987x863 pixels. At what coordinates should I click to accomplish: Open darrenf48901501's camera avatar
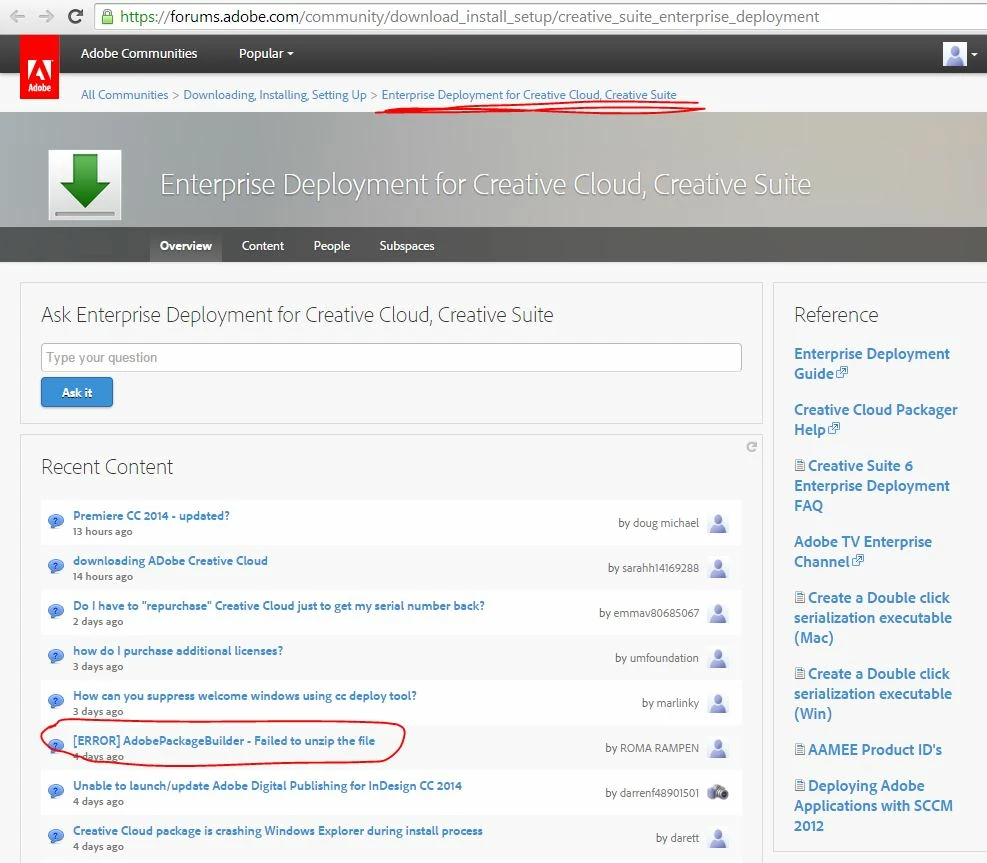point(718,792)
